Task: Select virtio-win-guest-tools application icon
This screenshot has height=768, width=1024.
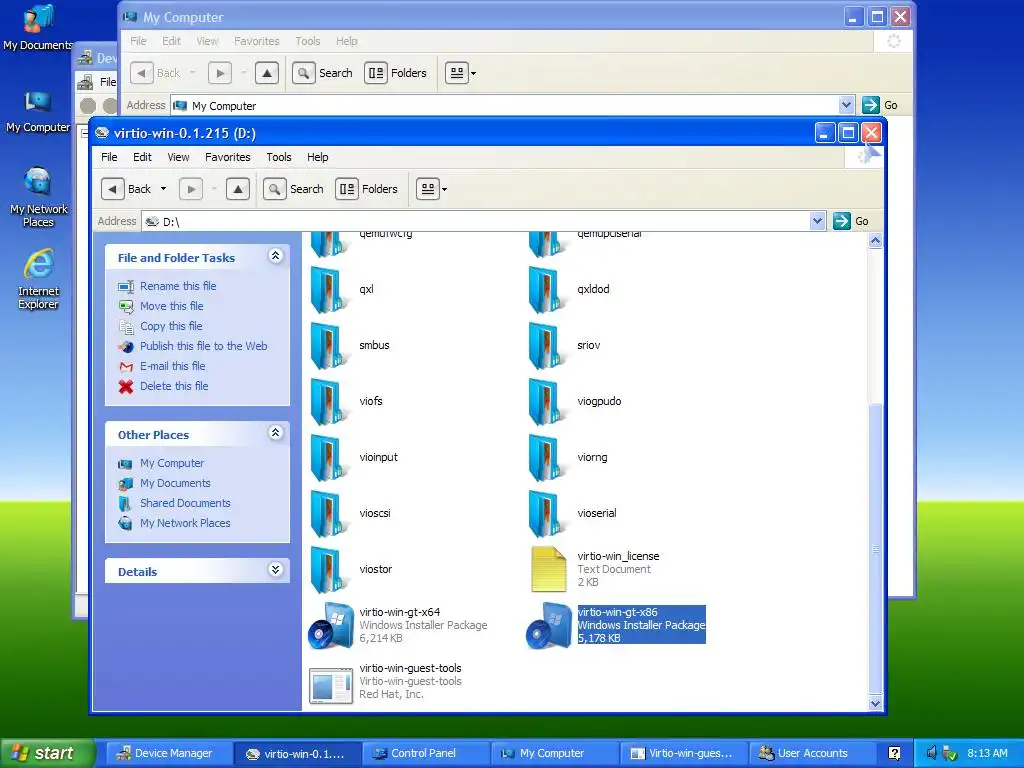Action: [331, 686]
